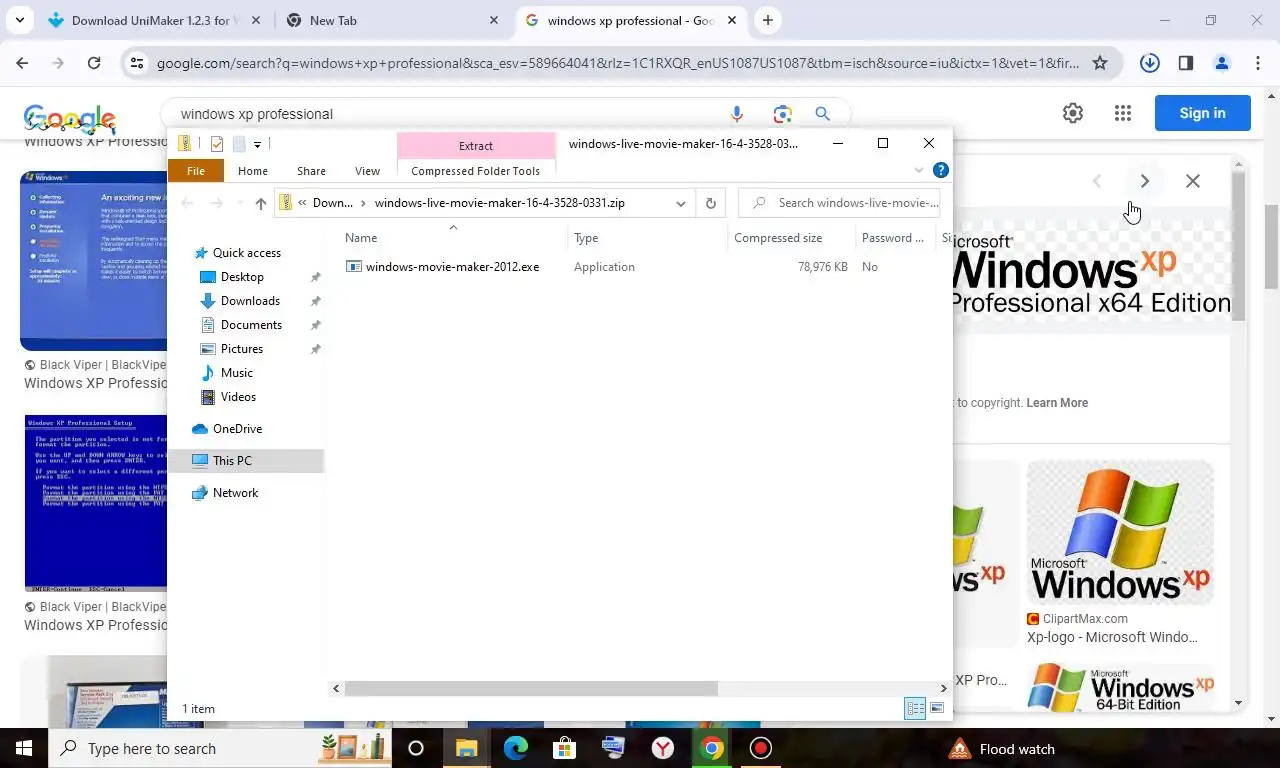Click the zip folder breadcrumb in address bar
This screenshot has height=768, width=1280.
(x=500, y=203)
